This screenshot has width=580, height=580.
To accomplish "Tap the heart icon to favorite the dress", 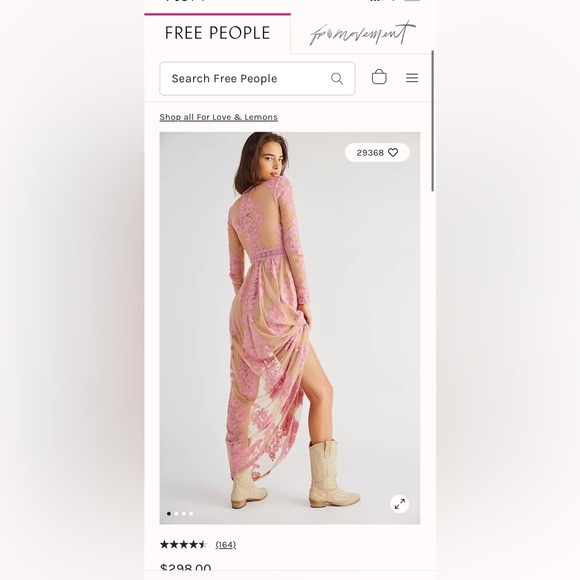I will pos(393,152).
